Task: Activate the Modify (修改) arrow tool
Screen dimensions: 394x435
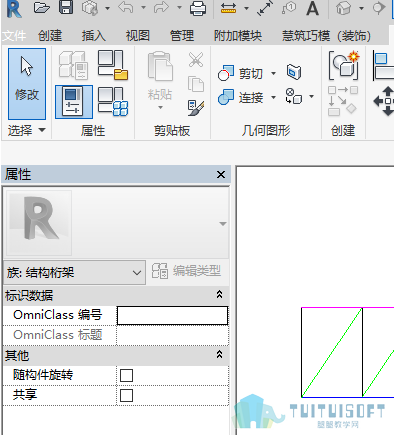Action: click(27, 84)
